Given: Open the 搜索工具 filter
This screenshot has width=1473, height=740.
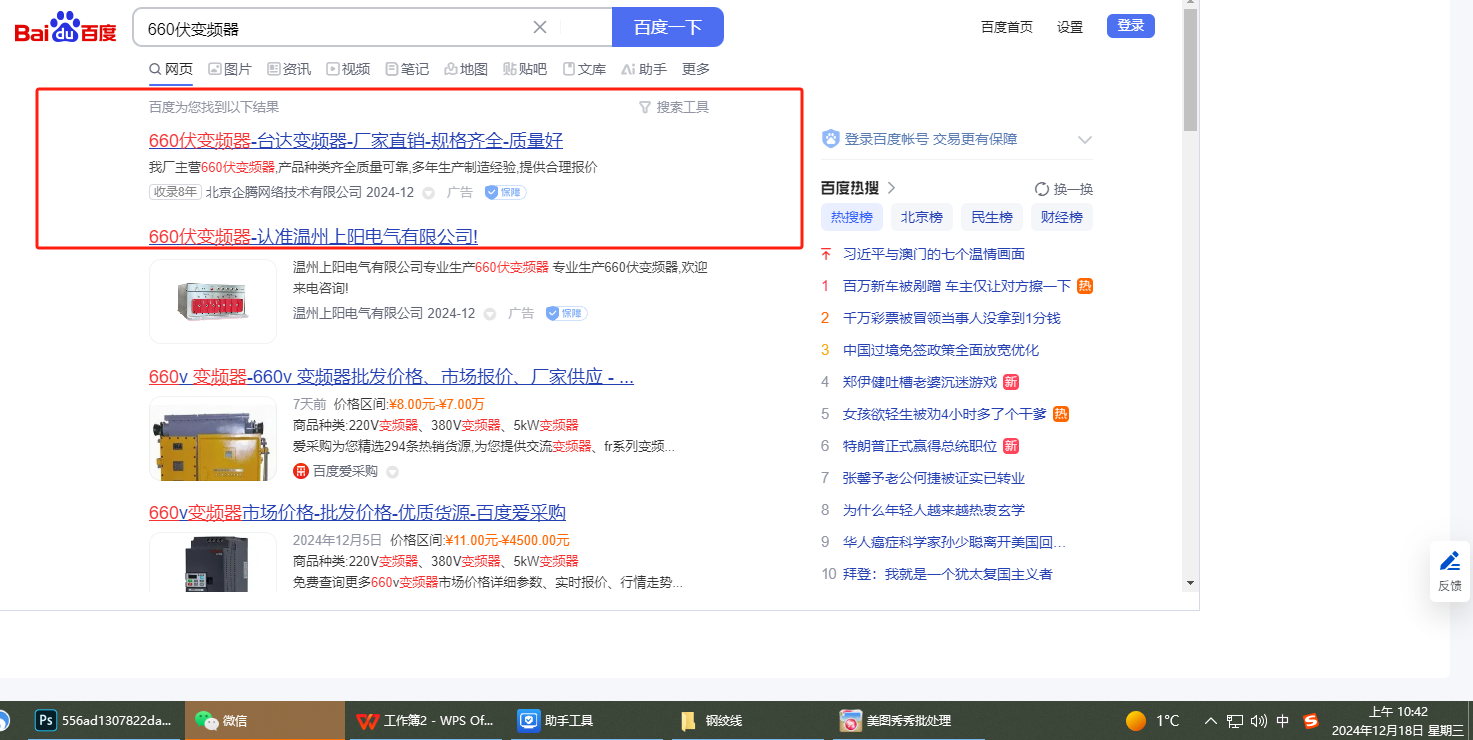Looking at the screenshot, I should [x=674, y=107].
